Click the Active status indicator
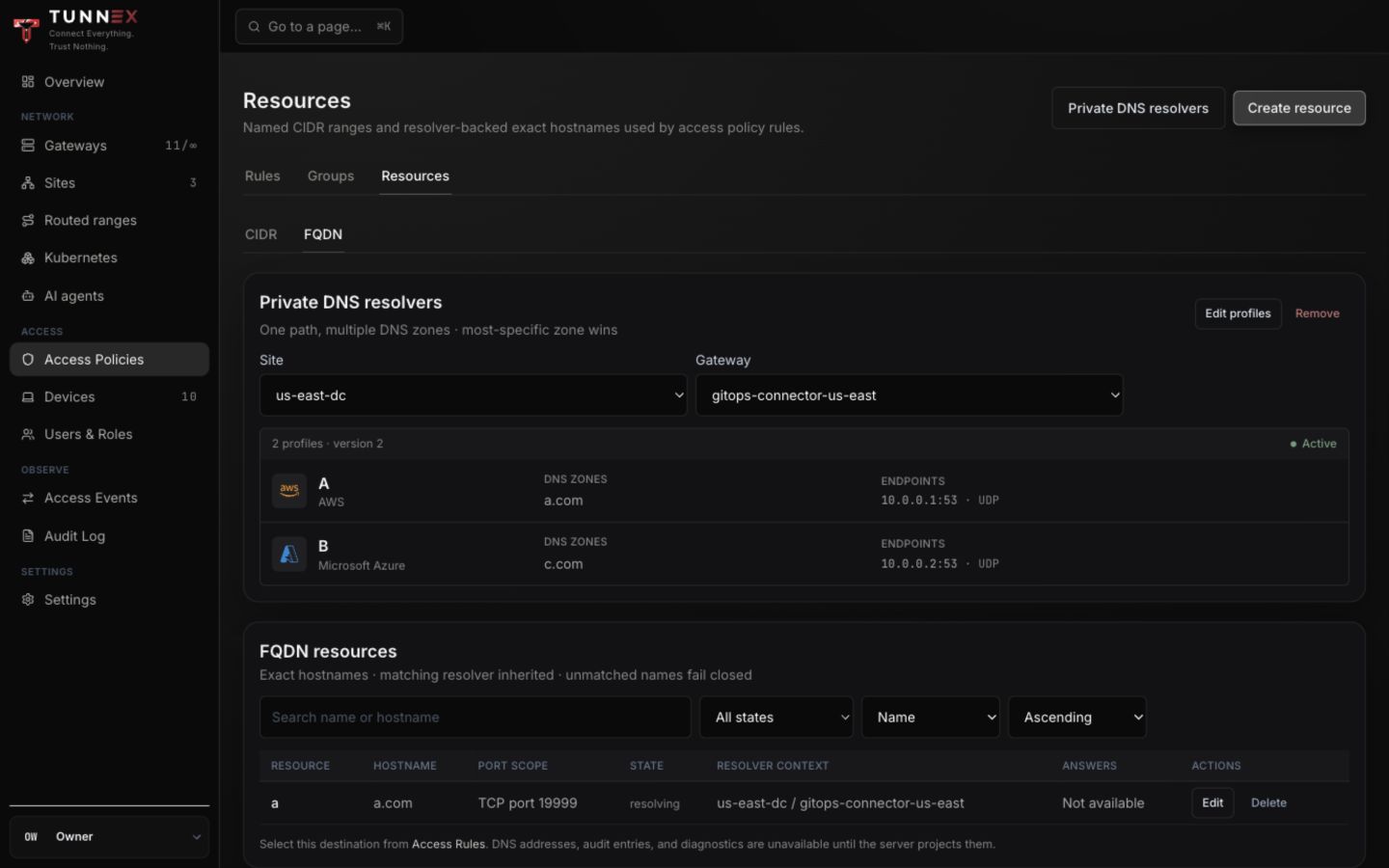This screenshot has width=1389, height=868. click(1314, 444)
